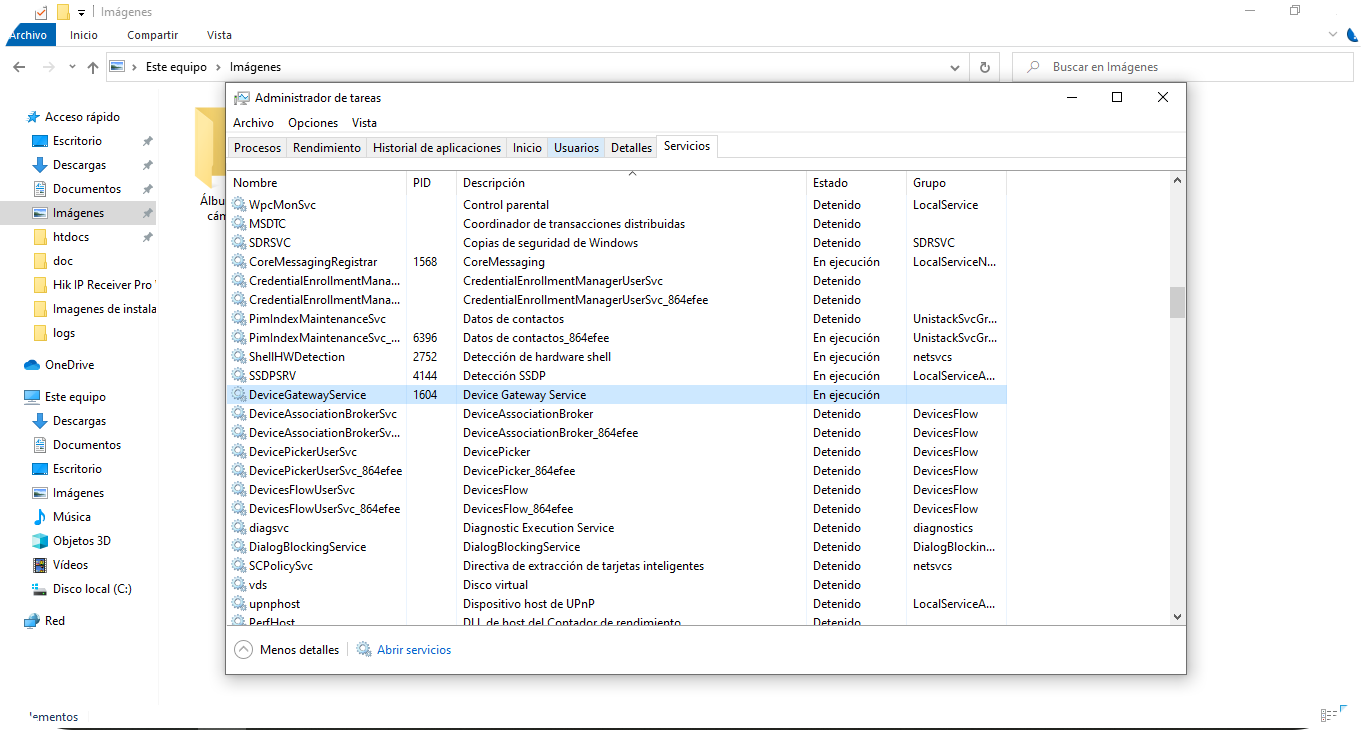Click the gear icon beside Abrir servicios
The image size is (1366, 730).
[x=364, y=650]
